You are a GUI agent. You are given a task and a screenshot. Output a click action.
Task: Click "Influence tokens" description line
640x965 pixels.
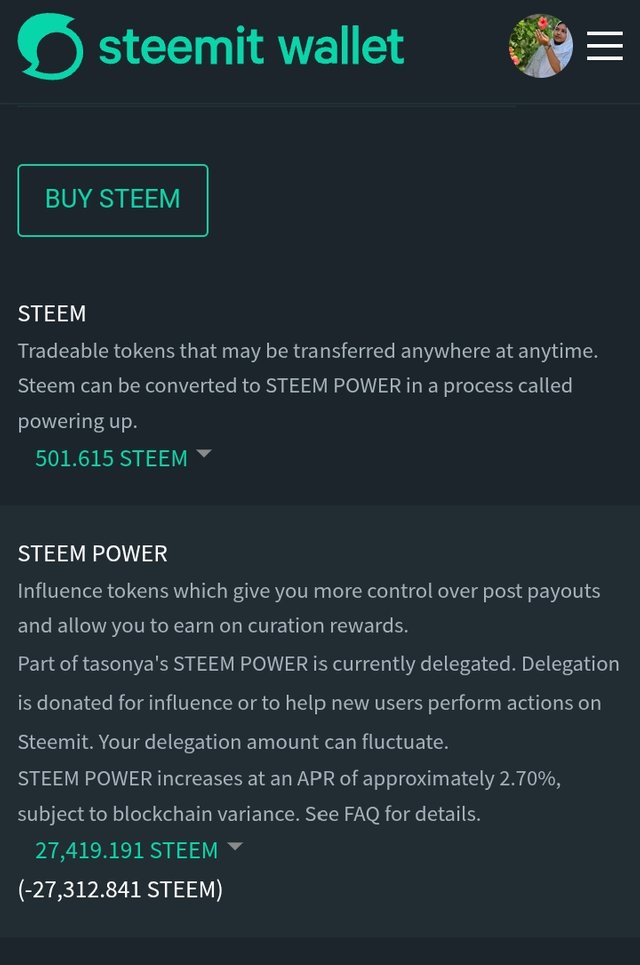tap(309, 591)
